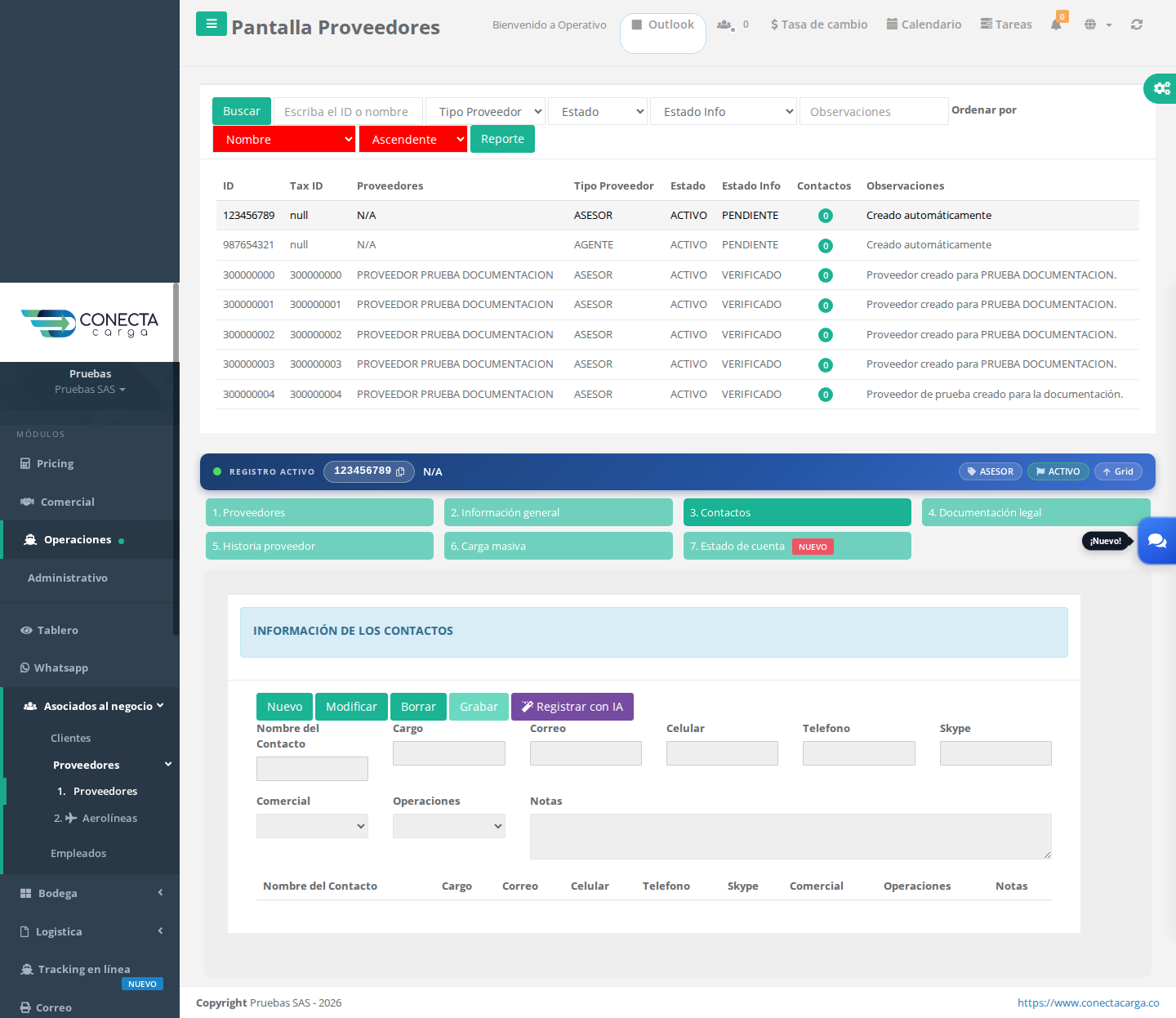Switch to the 7. Estado de cuenta tab
Viewport: 1176px width, 1018px height.
tap(797, 546)
